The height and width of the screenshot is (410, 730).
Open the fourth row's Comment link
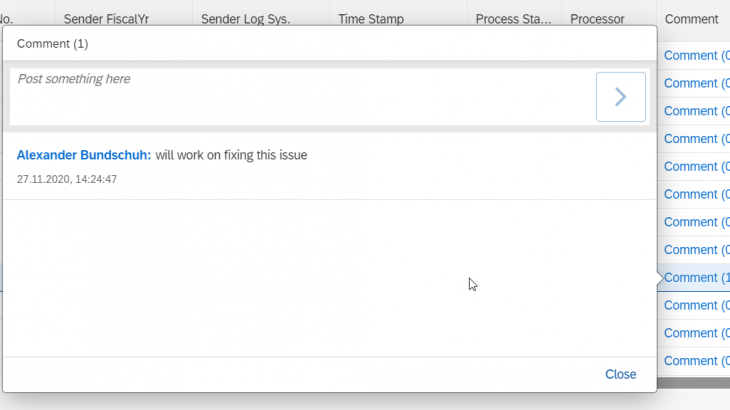tap(696, 139)
